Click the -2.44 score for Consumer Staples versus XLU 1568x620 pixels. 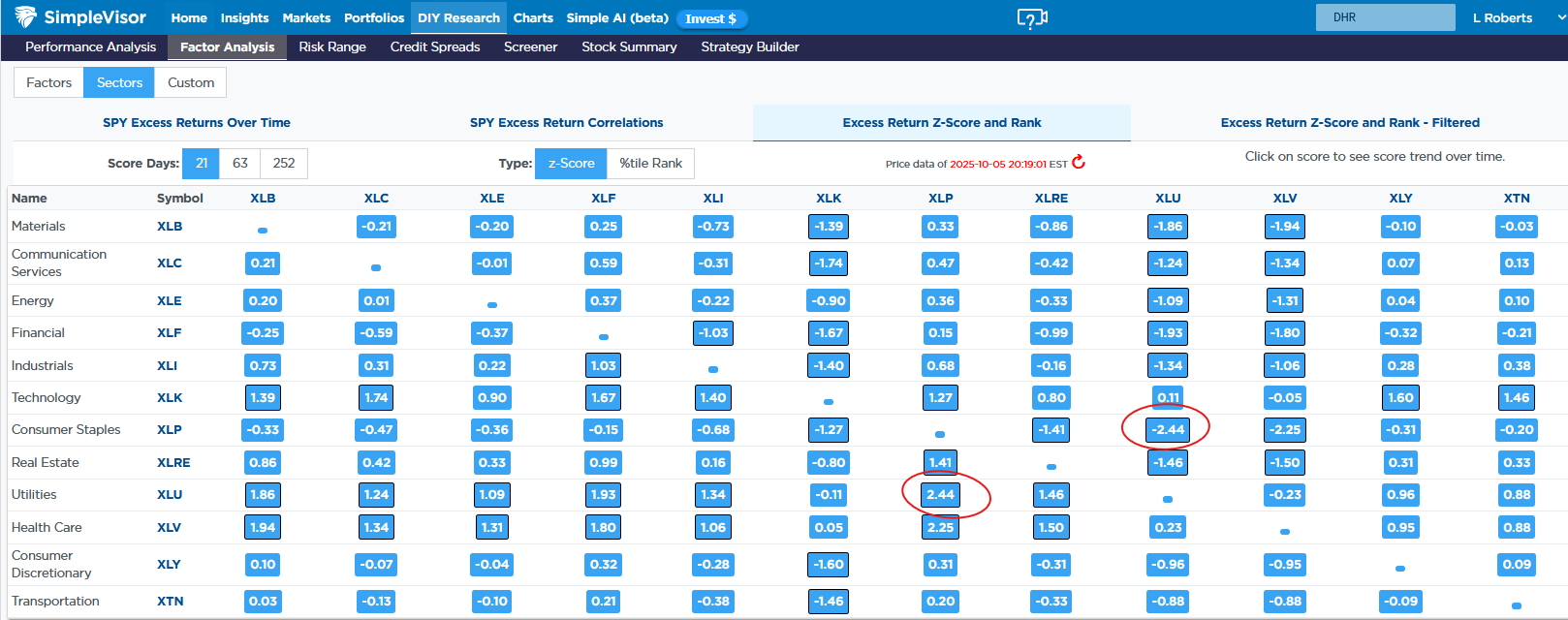point(1168,429)
